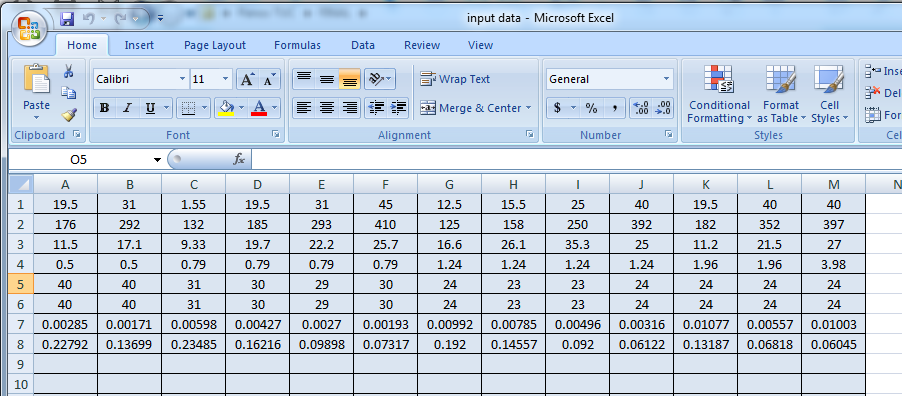Set Middle Align vertical alignment

coord(327,79)
